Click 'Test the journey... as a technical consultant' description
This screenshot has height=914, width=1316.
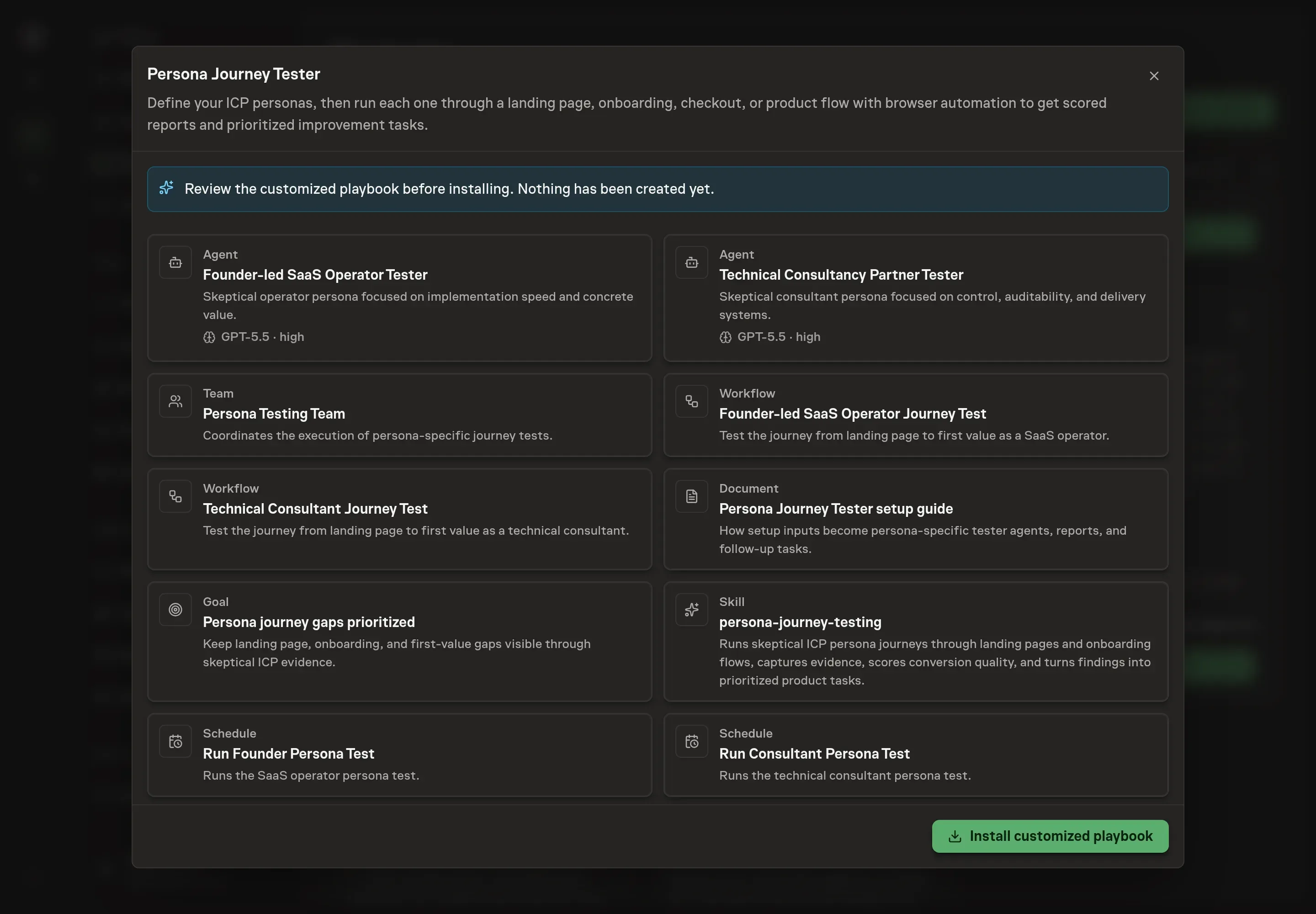(x=416, y=530)
